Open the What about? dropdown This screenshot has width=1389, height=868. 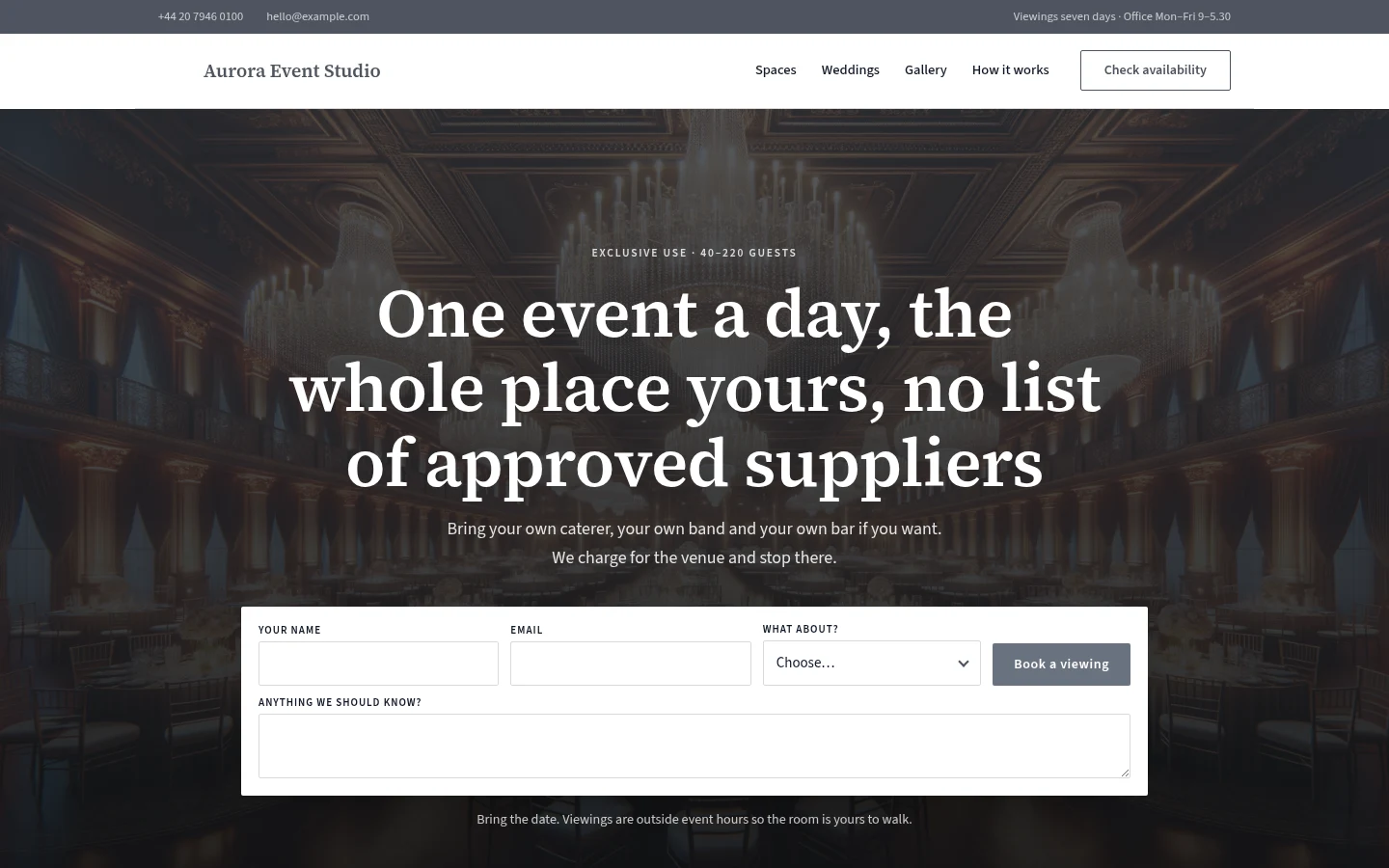point(871,663)
